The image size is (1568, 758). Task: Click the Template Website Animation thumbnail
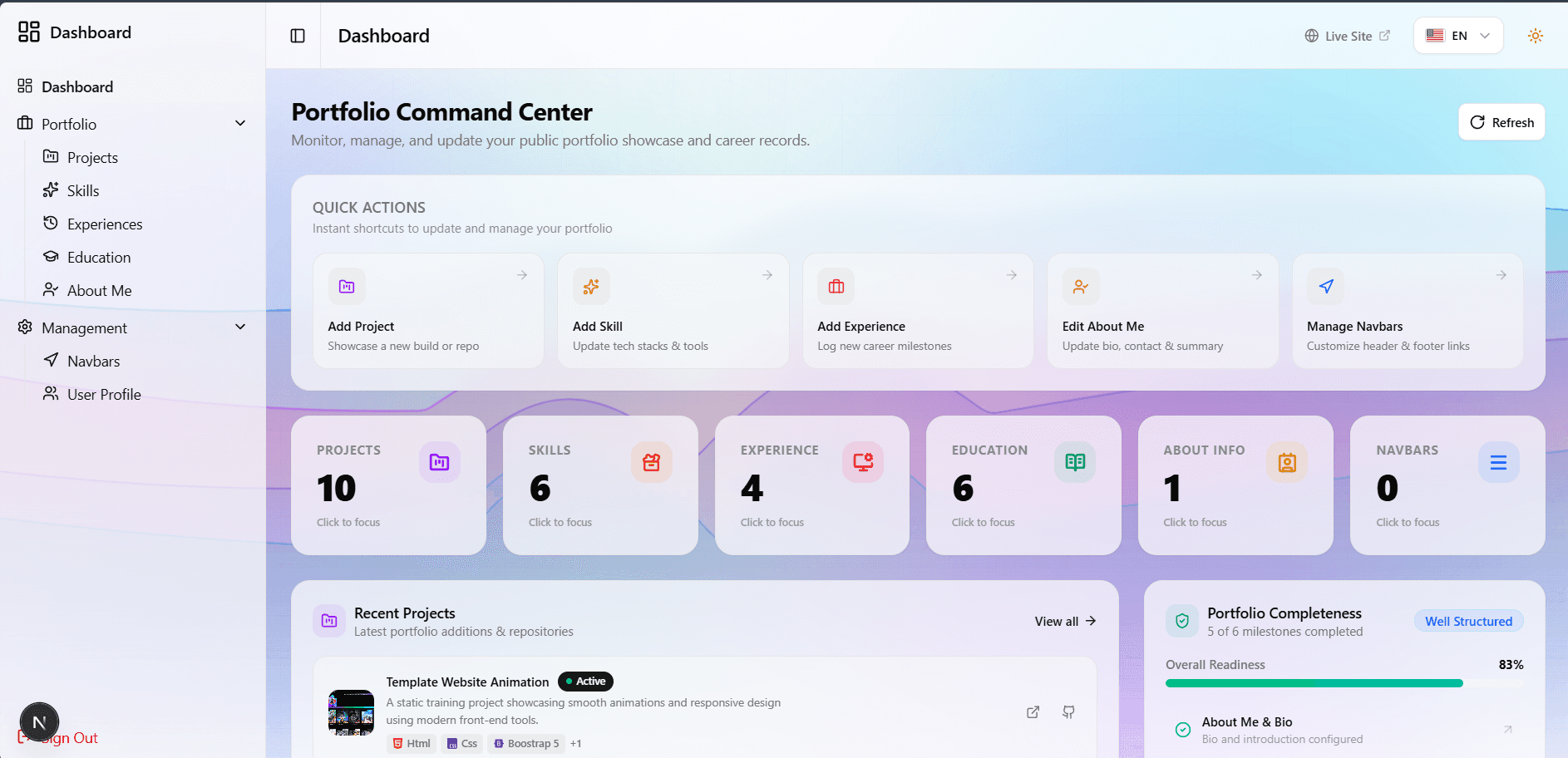(x=351, y=712)
